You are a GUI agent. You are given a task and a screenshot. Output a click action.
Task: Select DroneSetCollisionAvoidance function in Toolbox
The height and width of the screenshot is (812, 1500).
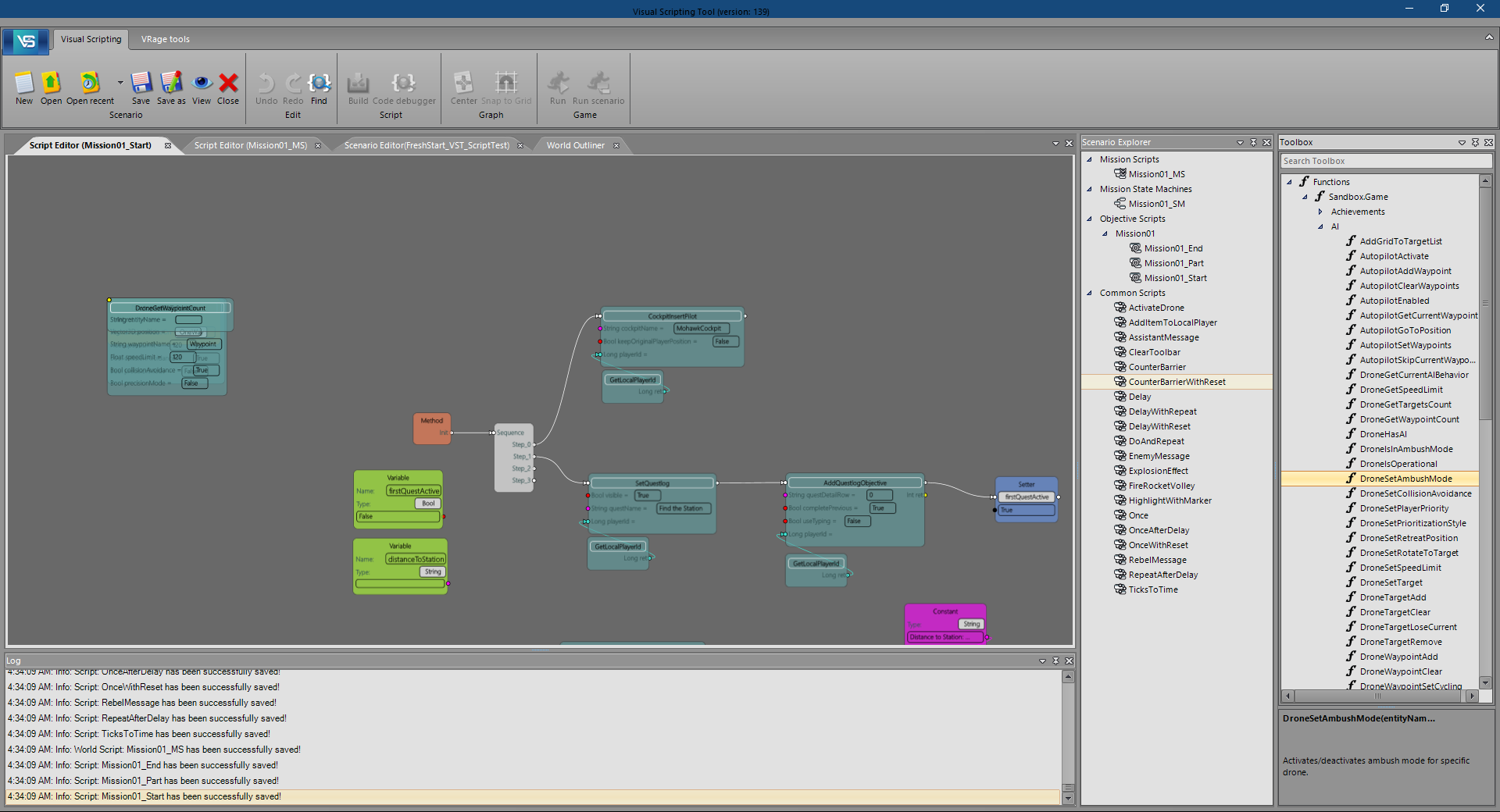tap(1415, 493)
